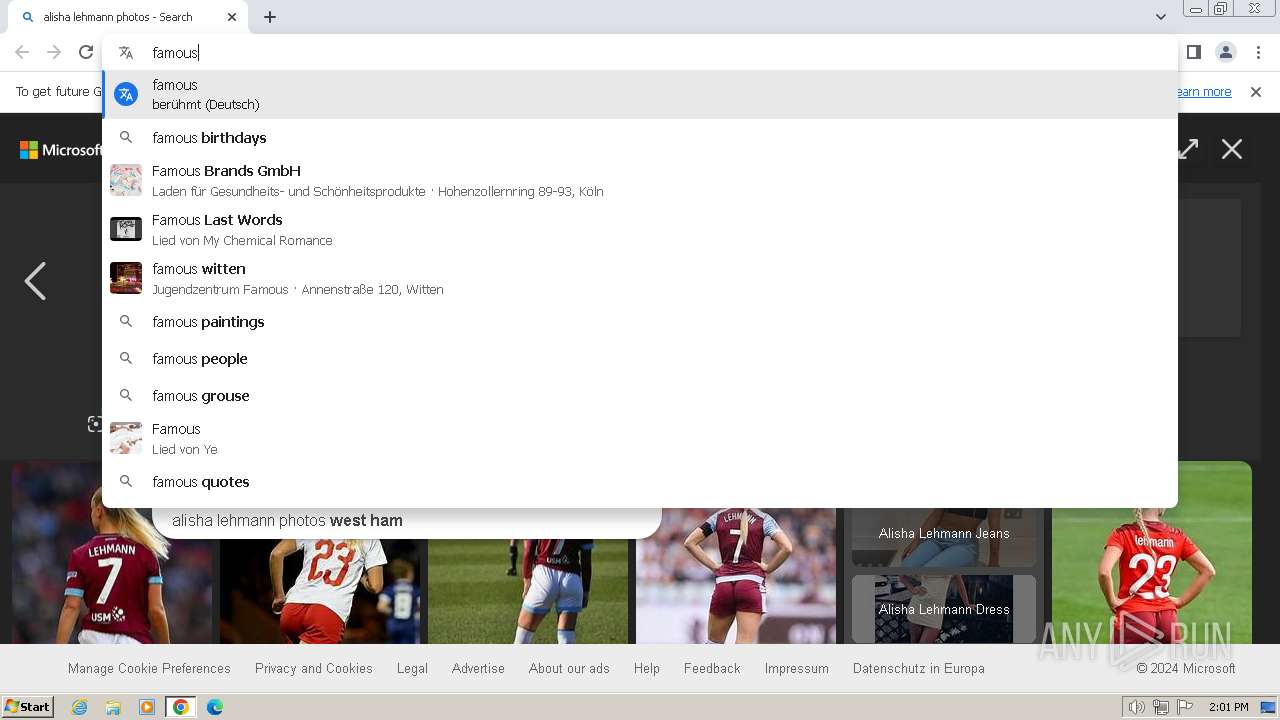Click the volume speaker tray icon

(1137, 707)
